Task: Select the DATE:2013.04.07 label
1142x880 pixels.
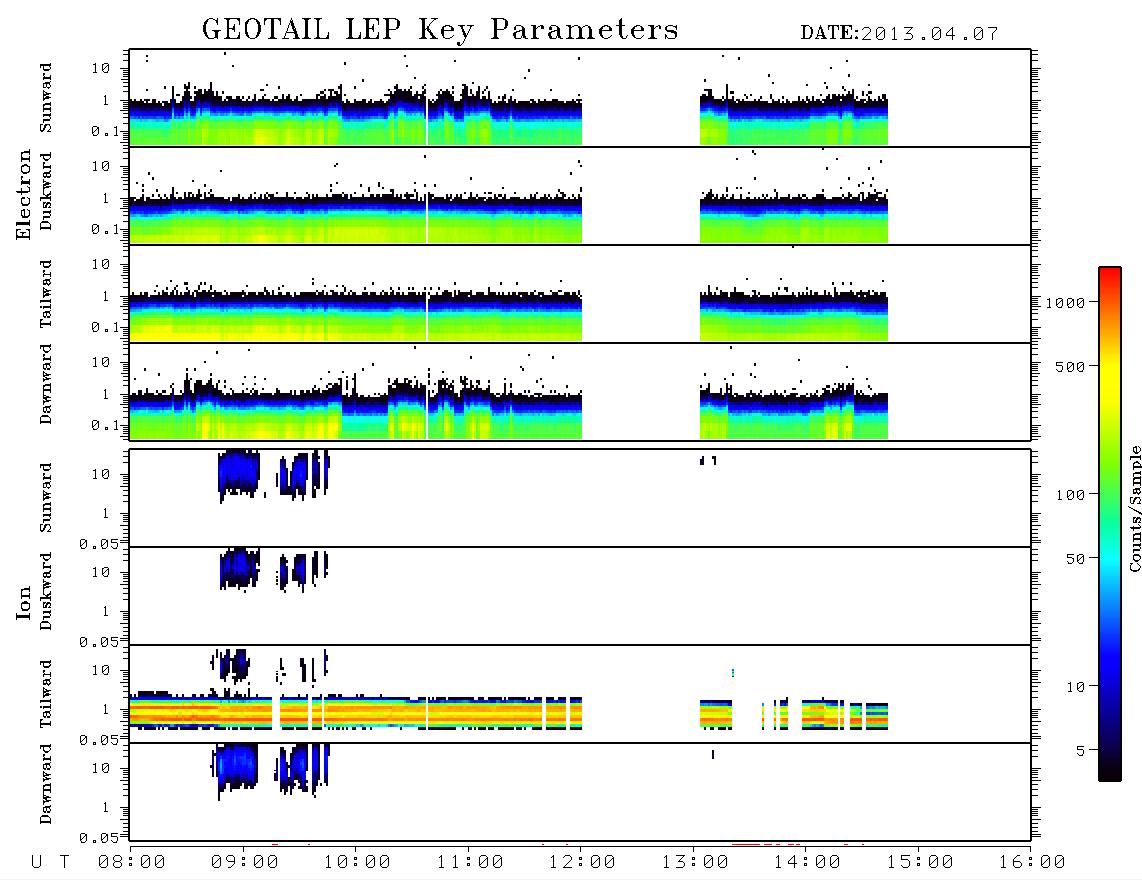Action: coord(899,34)
